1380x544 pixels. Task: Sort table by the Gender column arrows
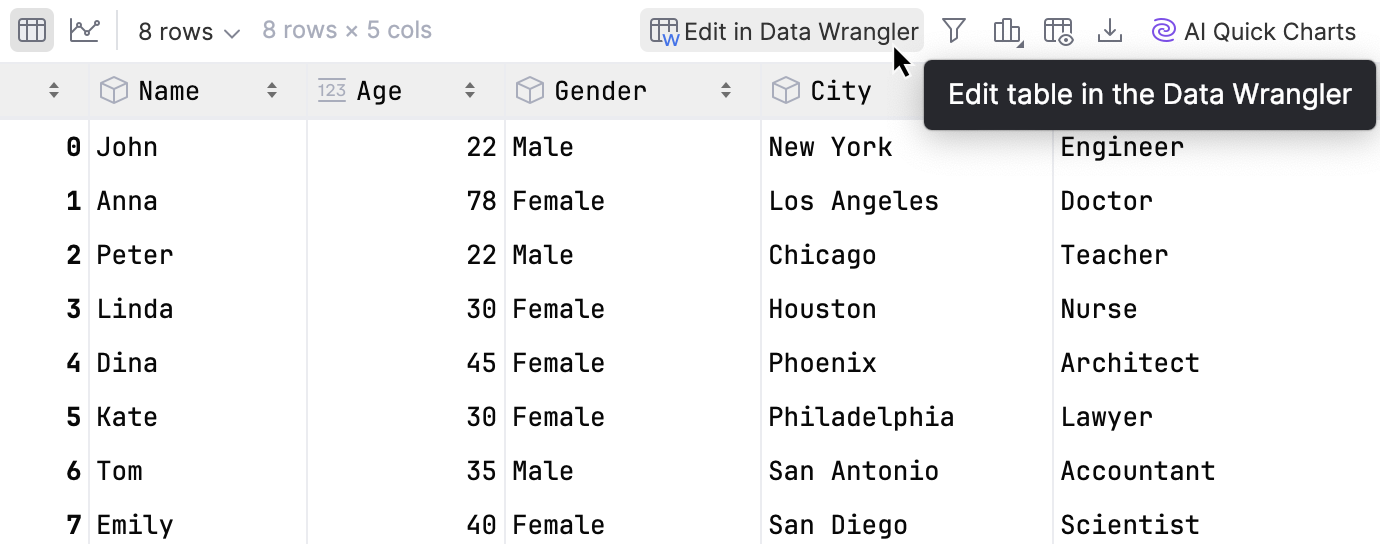726,91
